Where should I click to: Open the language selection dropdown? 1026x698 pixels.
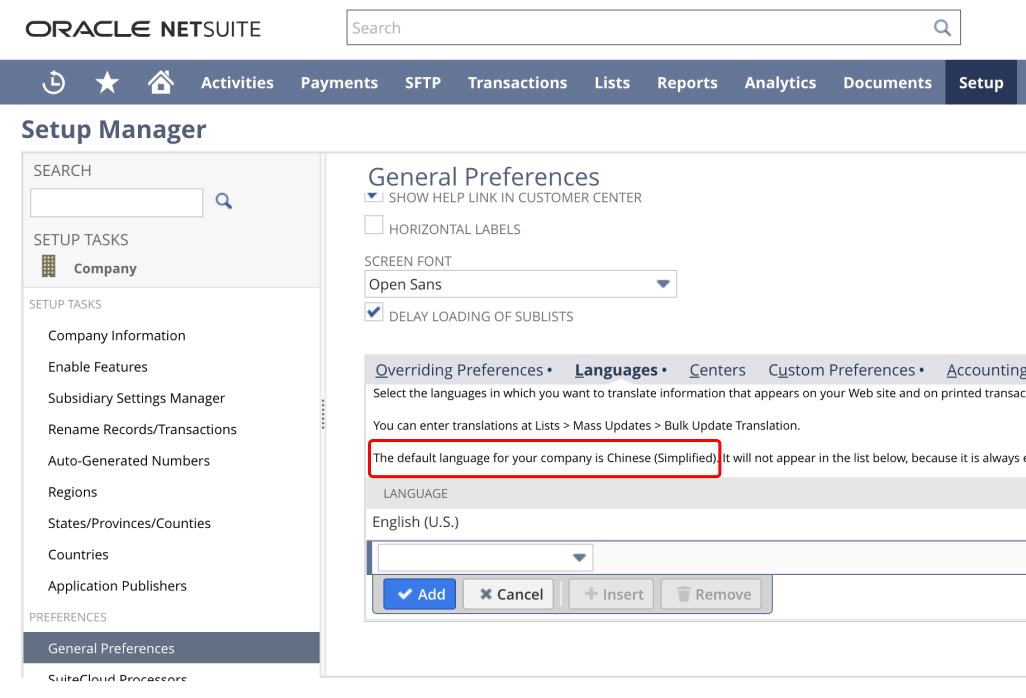point(580,557)
